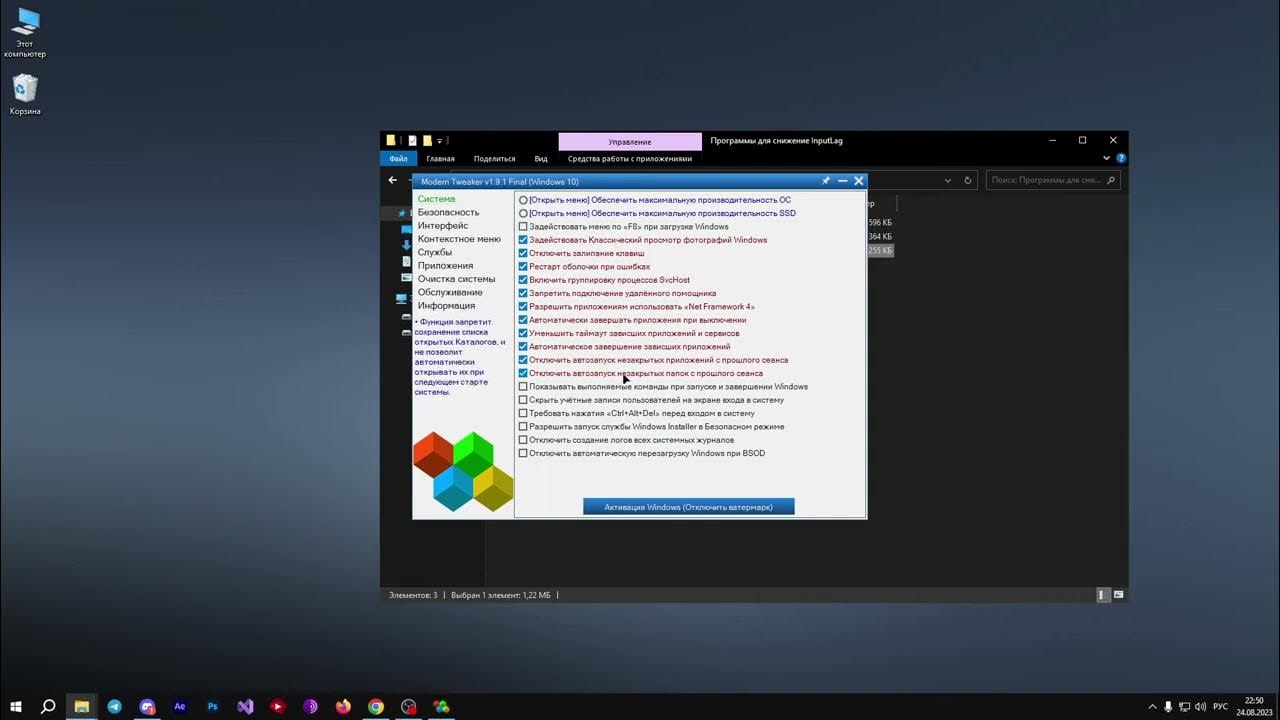Uncheck Net Framework 4 permission option
1280x720 pixels.
tap(523, 307)
